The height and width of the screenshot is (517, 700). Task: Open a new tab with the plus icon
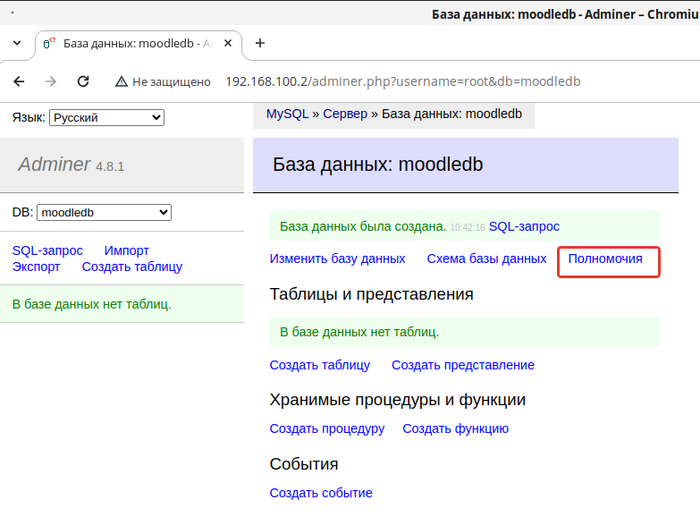[x=260, y=43]
